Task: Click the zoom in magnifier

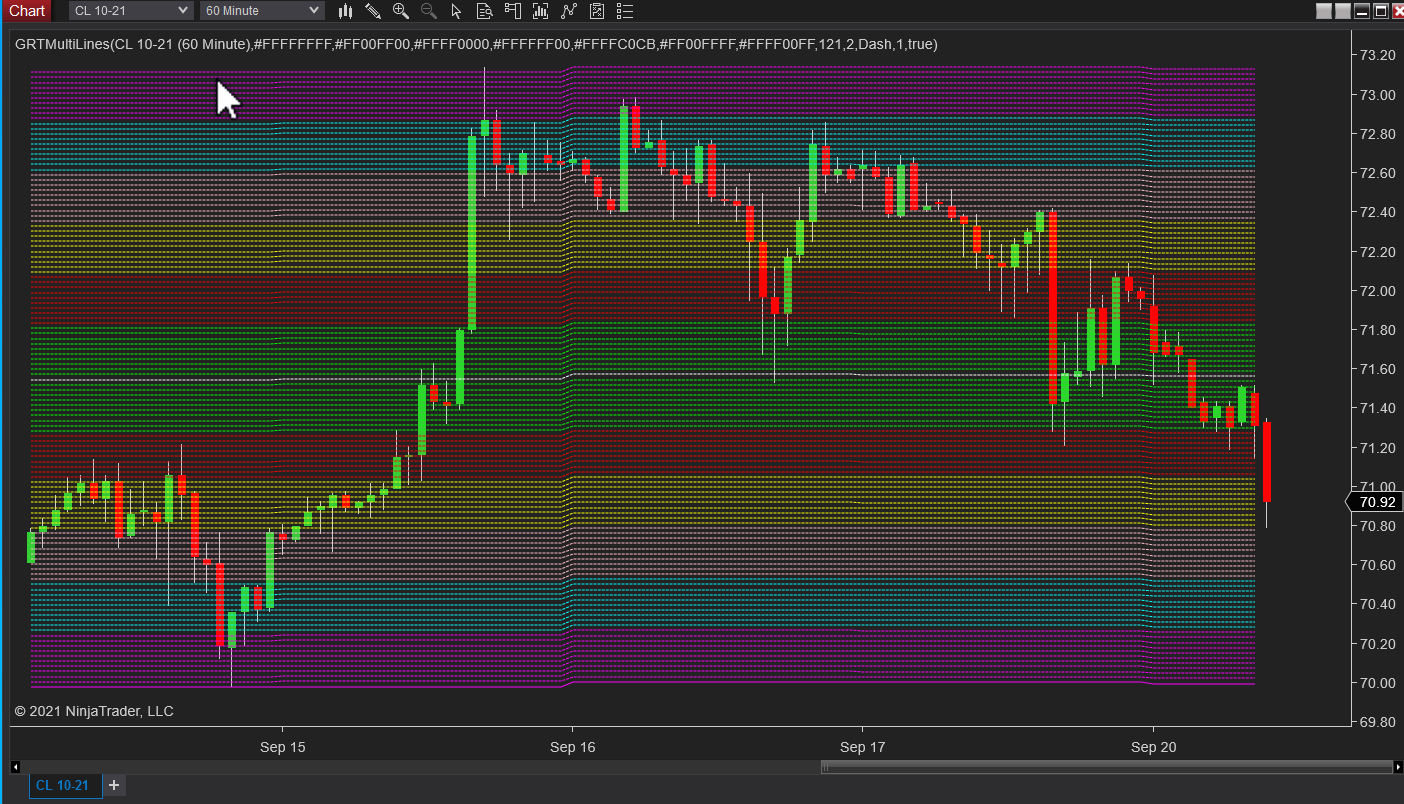Action: (401, 11)
